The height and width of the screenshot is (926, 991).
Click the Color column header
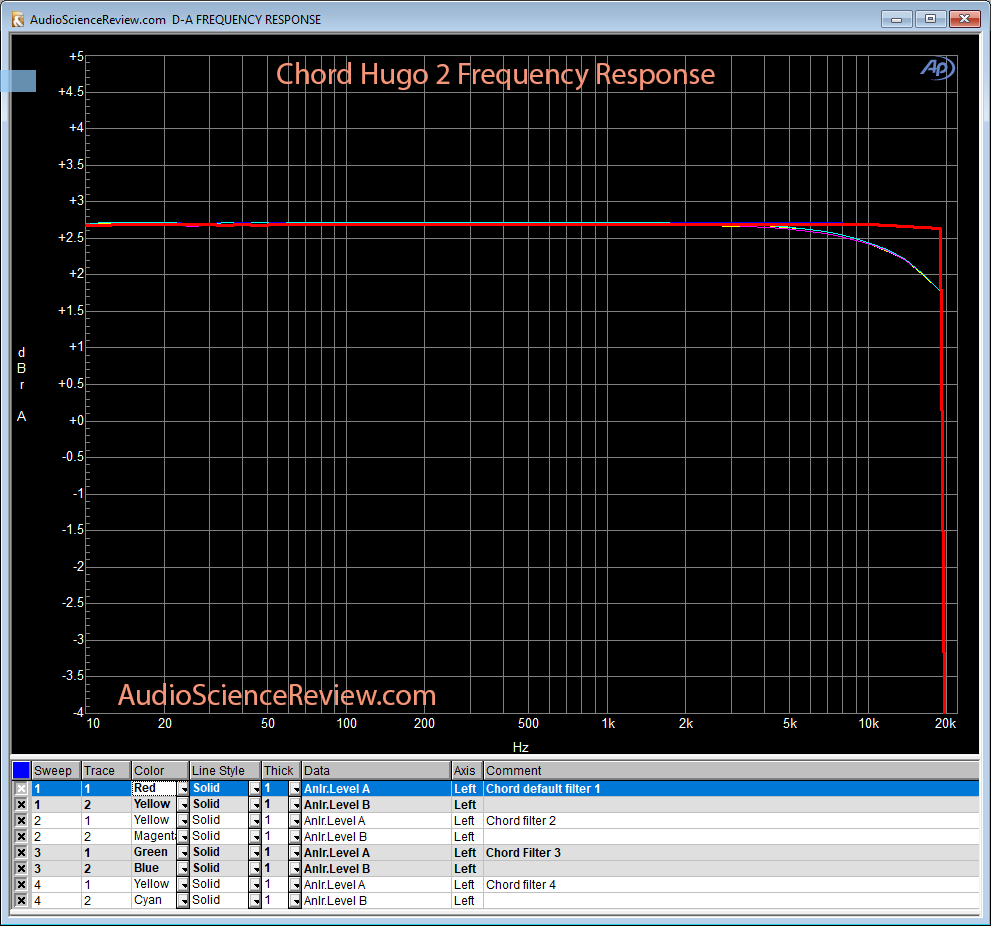161,771
